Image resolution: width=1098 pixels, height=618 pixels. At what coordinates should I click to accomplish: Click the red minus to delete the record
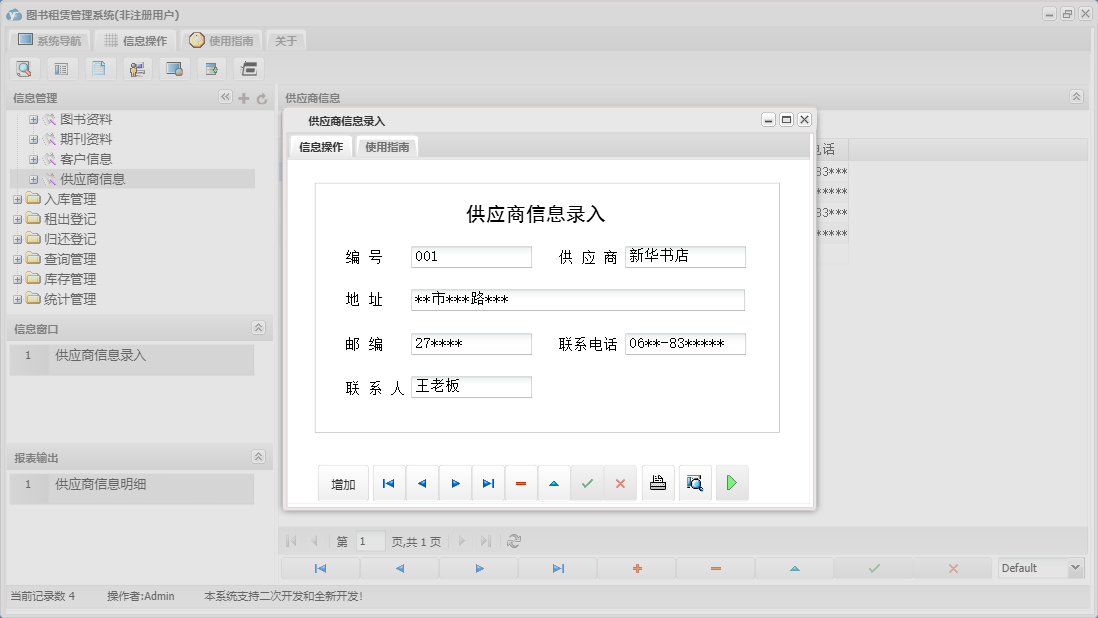pyautogui.click(x=521, y=482)
